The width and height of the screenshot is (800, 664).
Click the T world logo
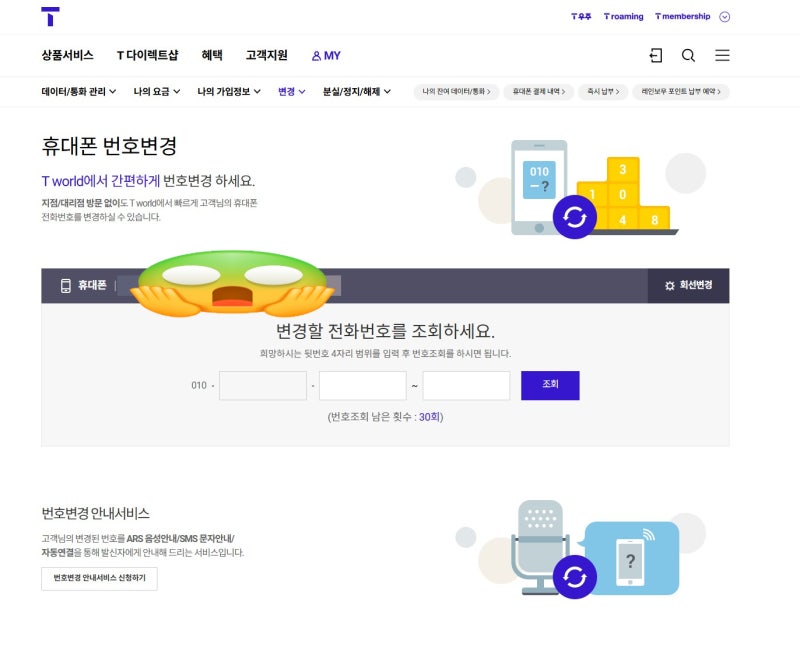coord(50,16)
